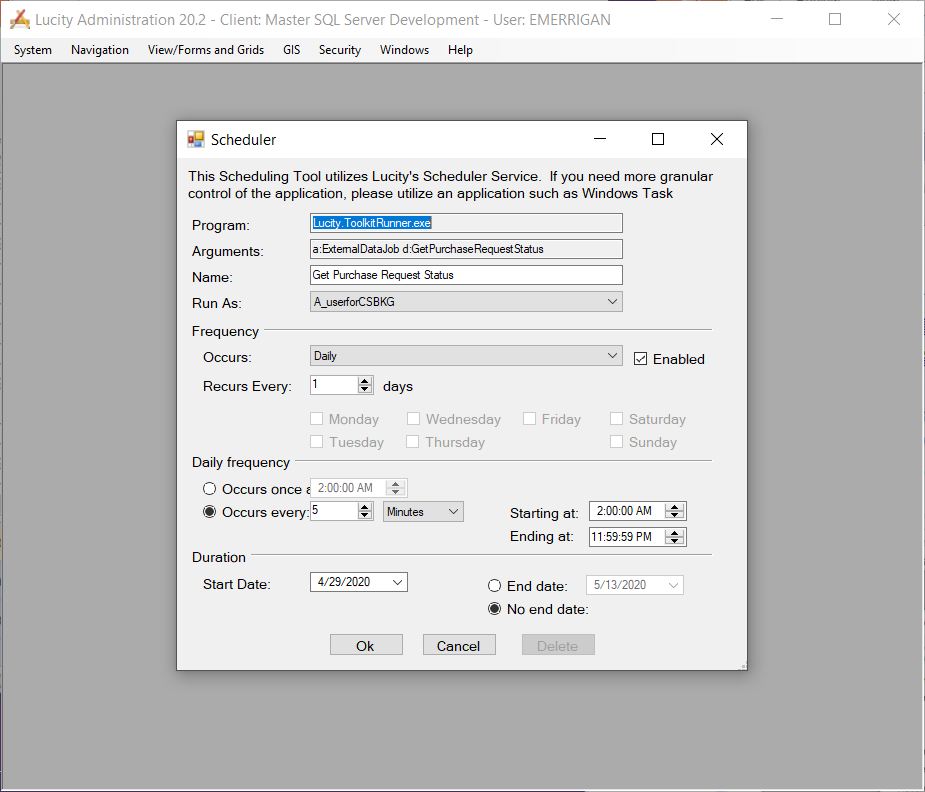
Task: Maximize the Lucity Administration window
Action: pyautogui.click(x=835, y=19)
